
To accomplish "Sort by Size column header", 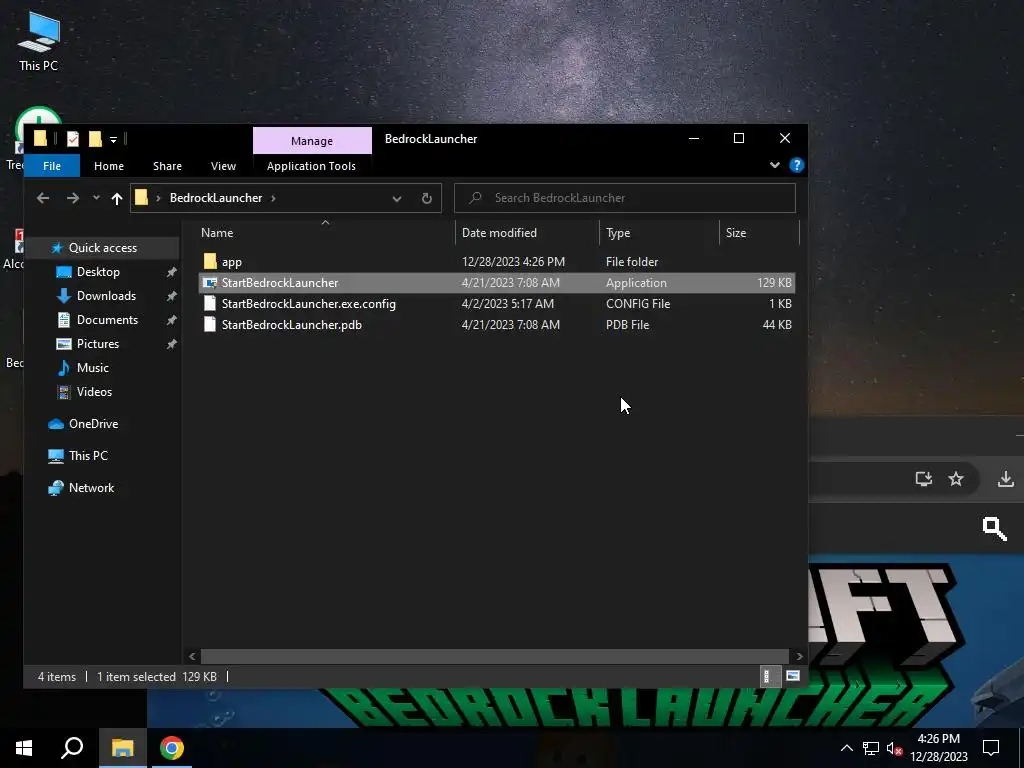I will click(x=759, y=232).
